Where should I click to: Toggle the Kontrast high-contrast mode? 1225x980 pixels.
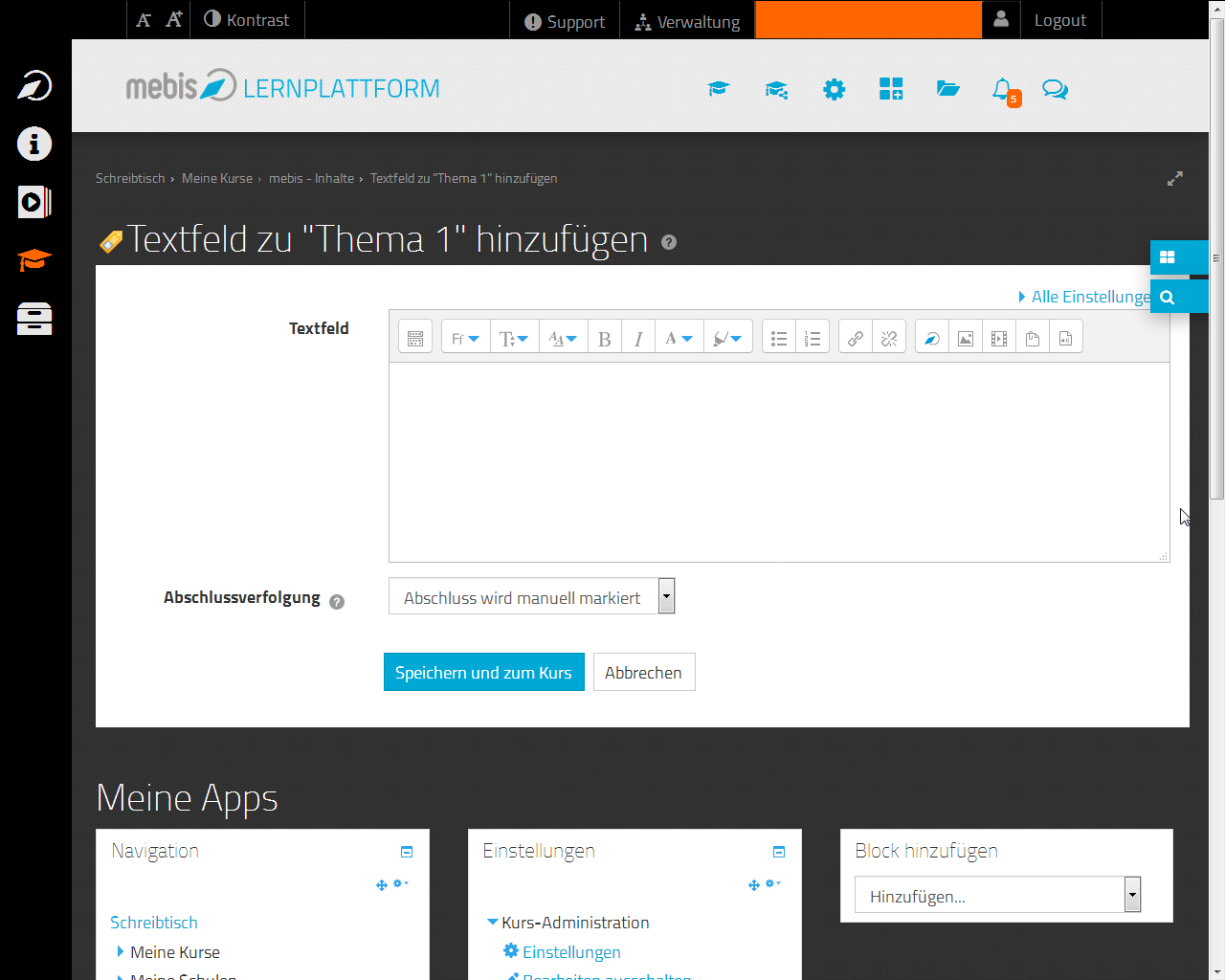[247, 20]
